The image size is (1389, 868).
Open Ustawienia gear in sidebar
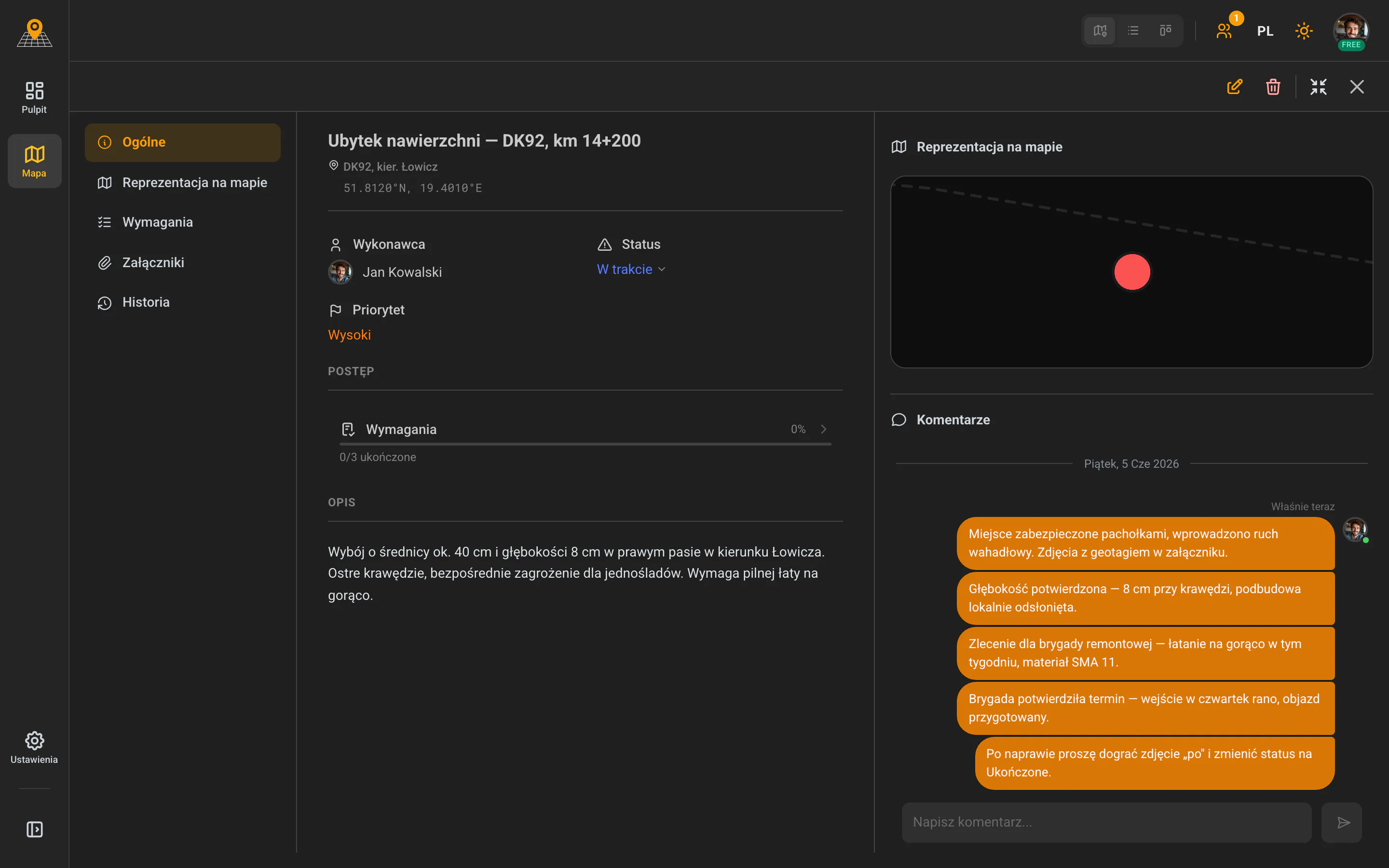(x=34, y=747)
